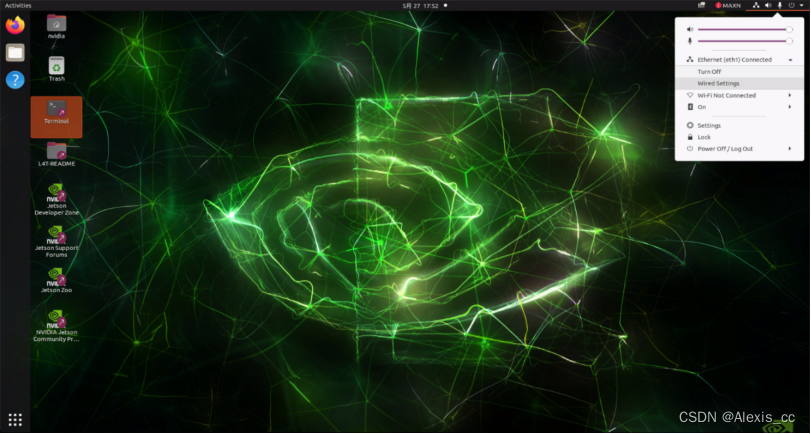Select the Jetson Developer Zone shortcut

coord(56,200)
